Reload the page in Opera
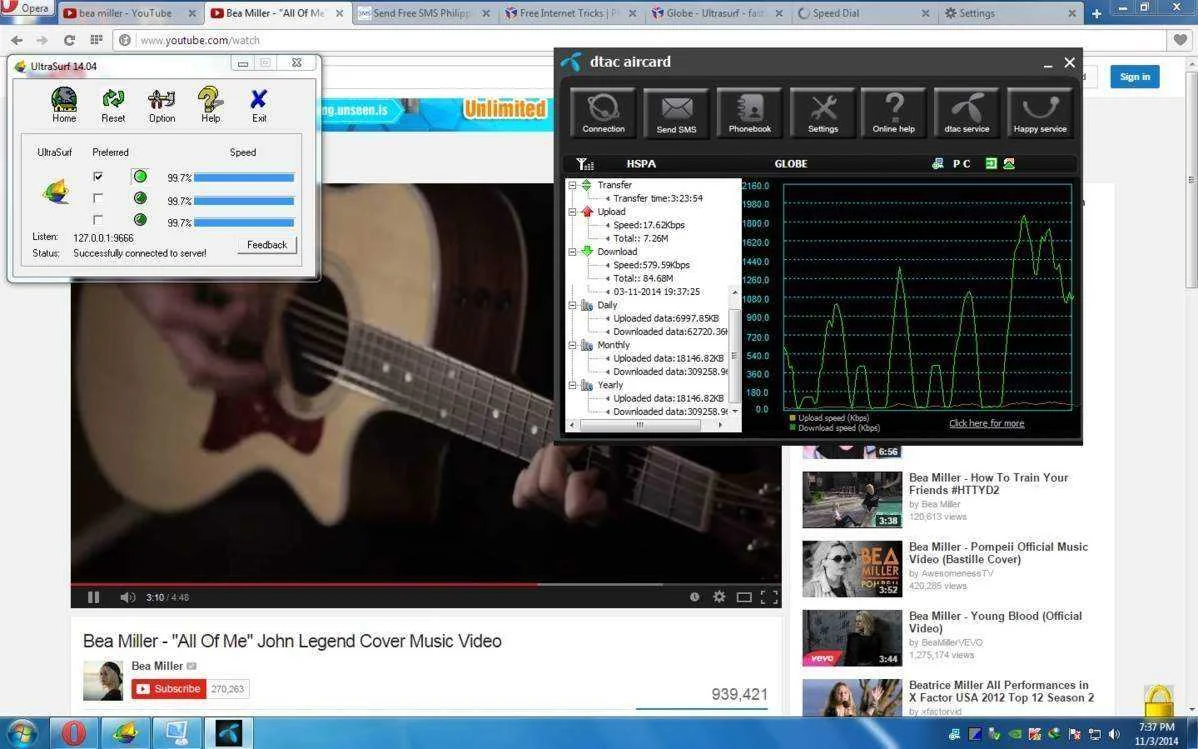1198x749 pixels. pos(70,40)
